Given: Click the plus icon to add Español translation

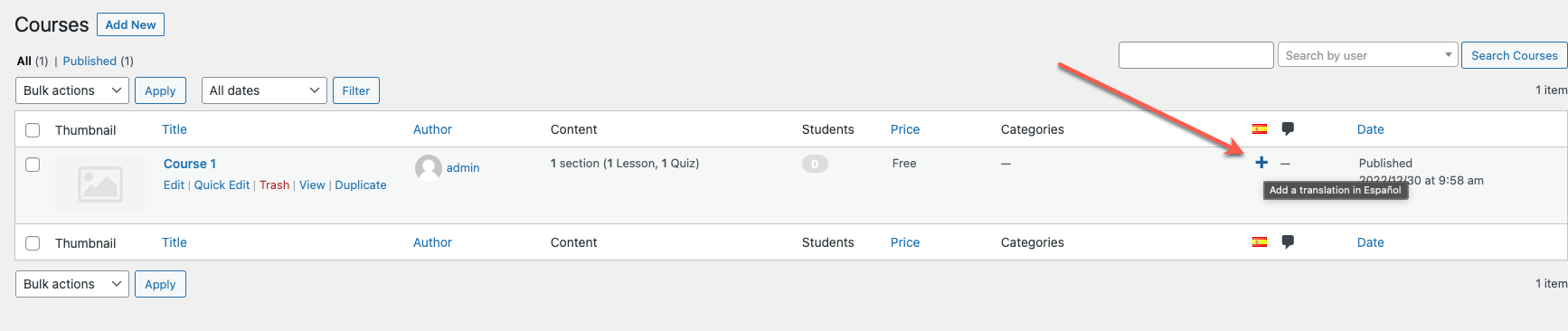Looking at the screenshot, I should tap(1261, 163).
